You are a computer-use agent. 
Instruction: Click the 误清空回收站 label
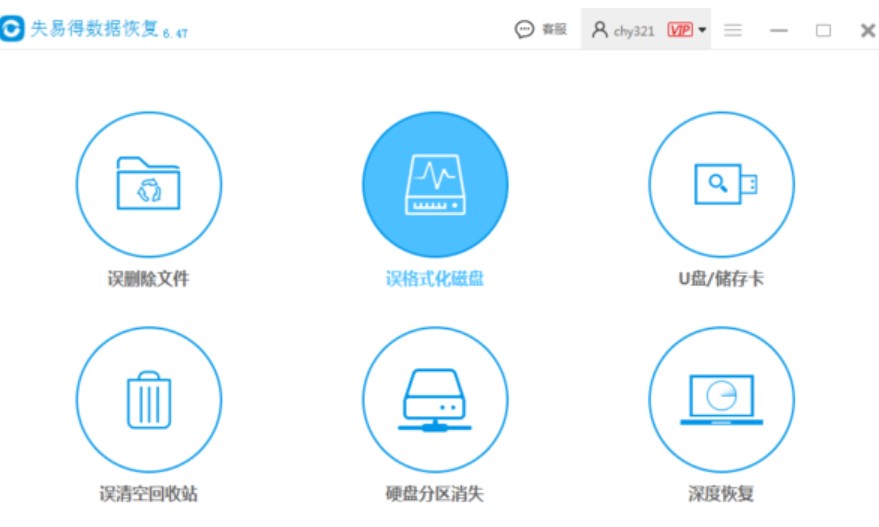[149, 494]
